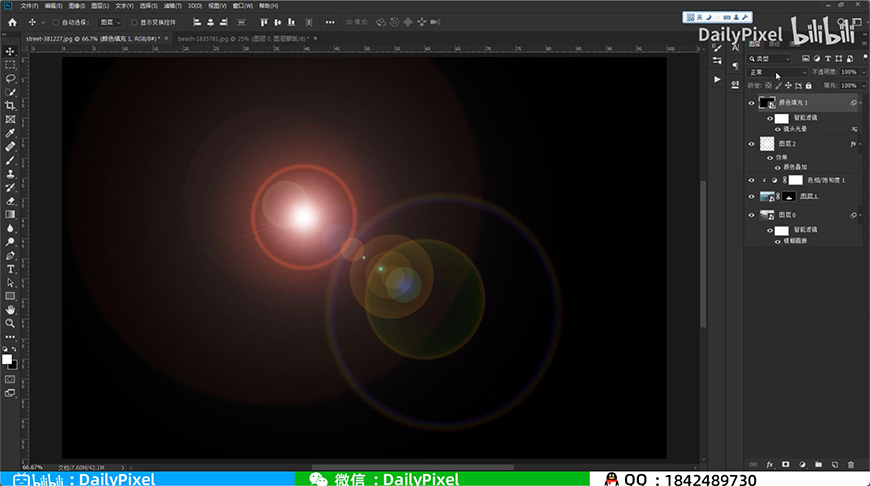The width and height of the screenshot is (870, 486).
Task: Select the Move tool in the toolbar
Action: [x=10, y=51]
